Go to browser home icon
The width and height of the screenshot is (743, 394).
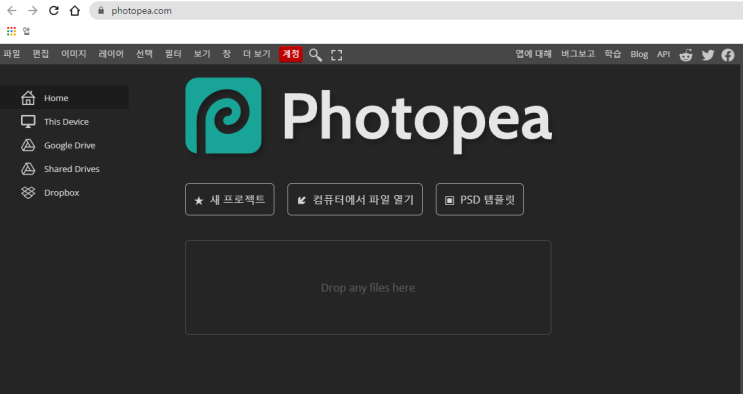75,10
